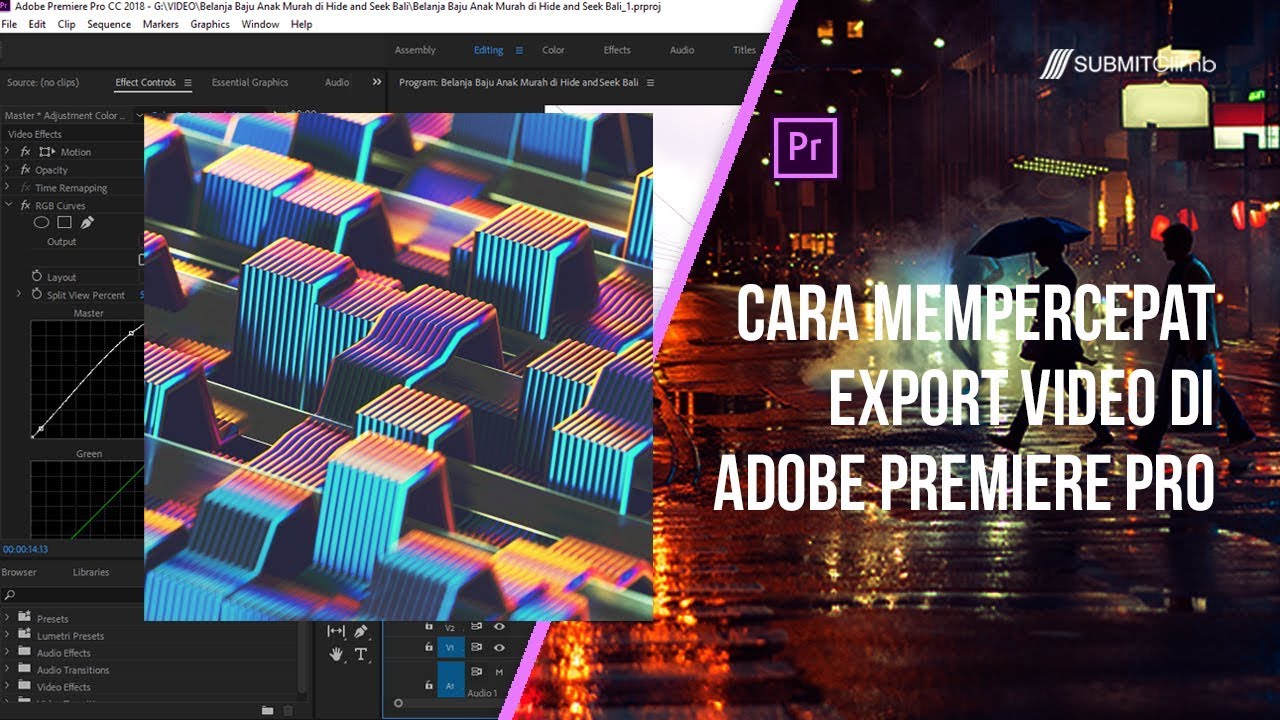This screenshot has height=720, width=1280.
Task: Click the Master RGB curve graph
Action: pos(88,379)
